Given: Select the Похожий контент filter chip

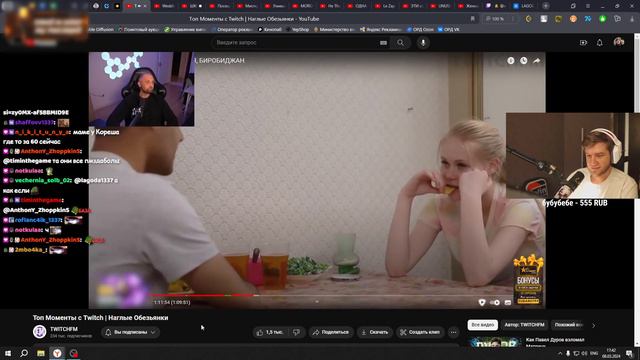Looking at the screenshot, I should pyautogui.click(x=569, y=325).
